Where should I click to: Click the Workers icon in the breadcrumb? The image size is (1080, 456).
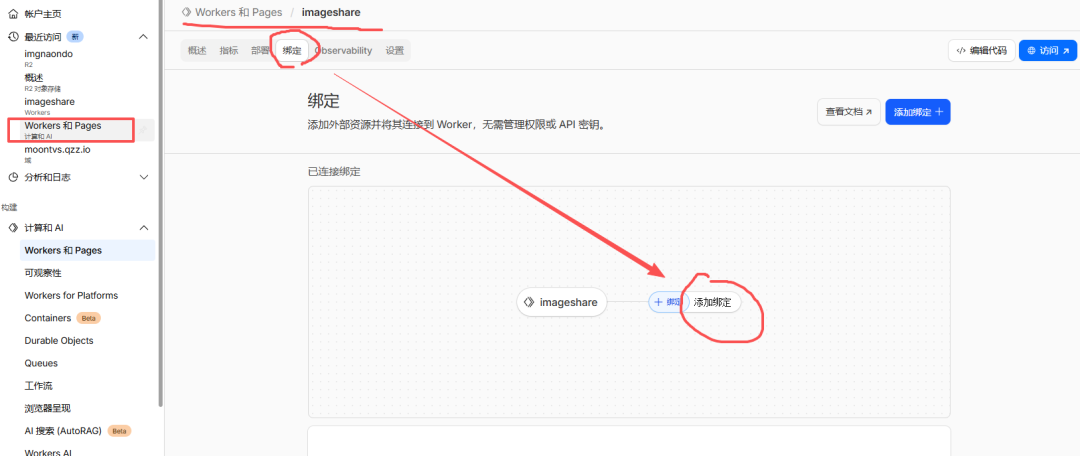click(186, 12)
